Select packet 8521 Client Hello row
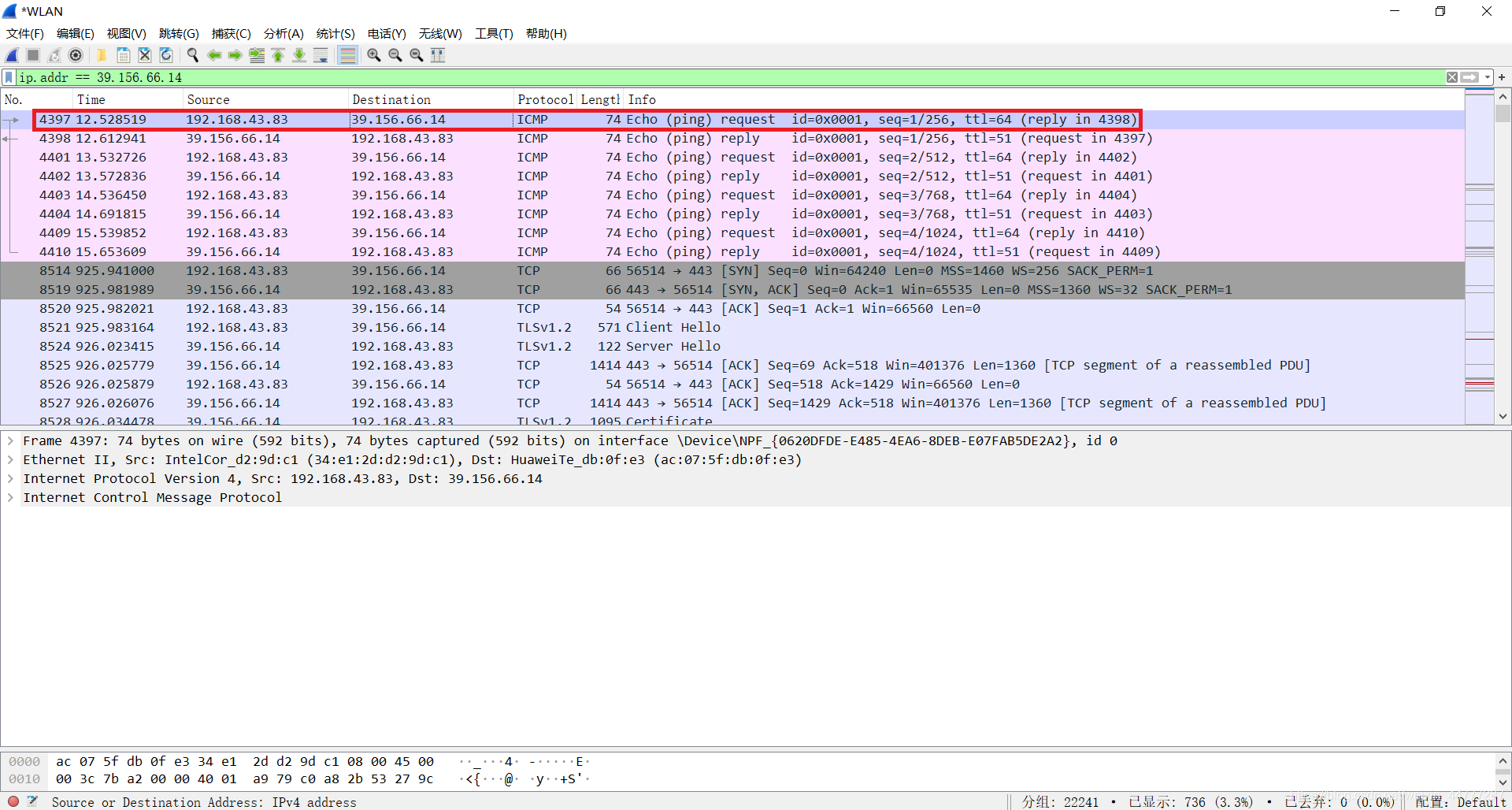Screen dimensions: 1512x810 pos(732,328)
